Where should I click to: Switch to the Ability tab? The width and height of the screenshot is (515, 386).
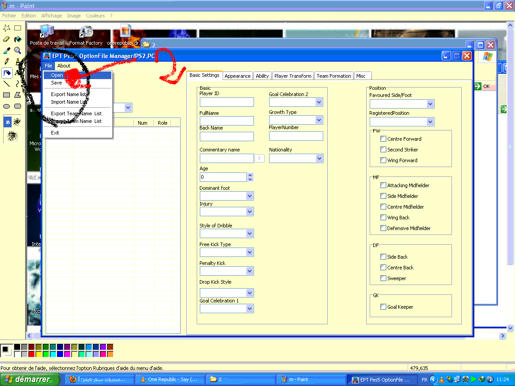(x=262, y=76)
